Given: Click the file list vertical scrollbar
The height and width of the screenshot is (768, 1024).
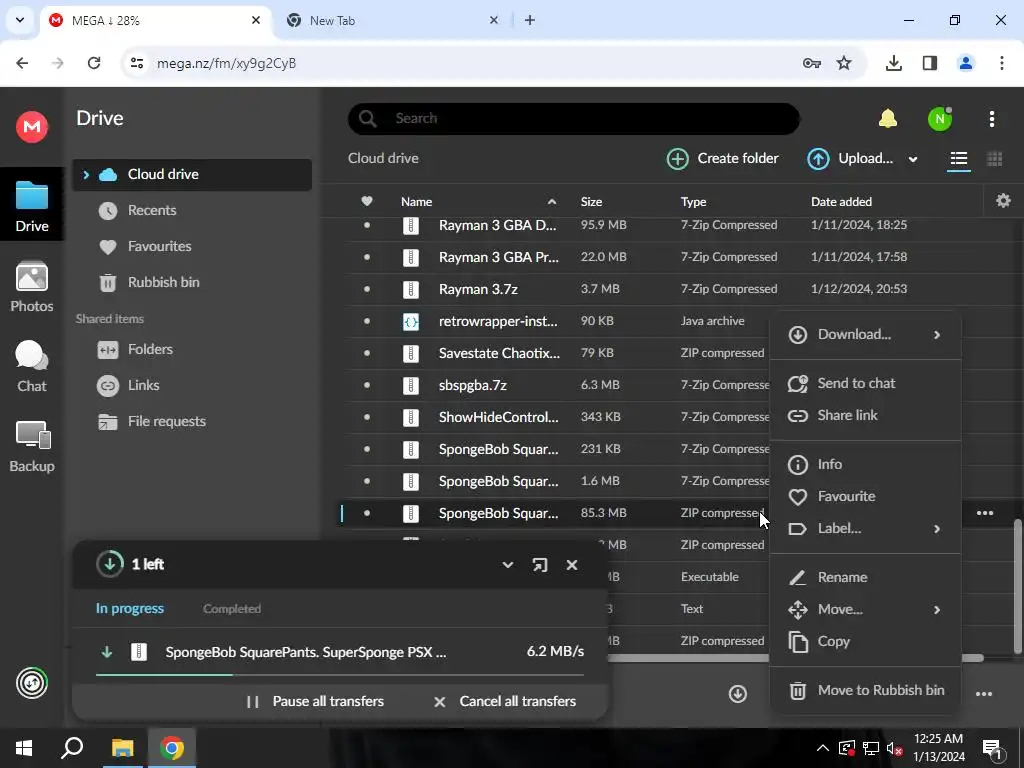Looking at the screenshot, I should [x=1017, y=586].
